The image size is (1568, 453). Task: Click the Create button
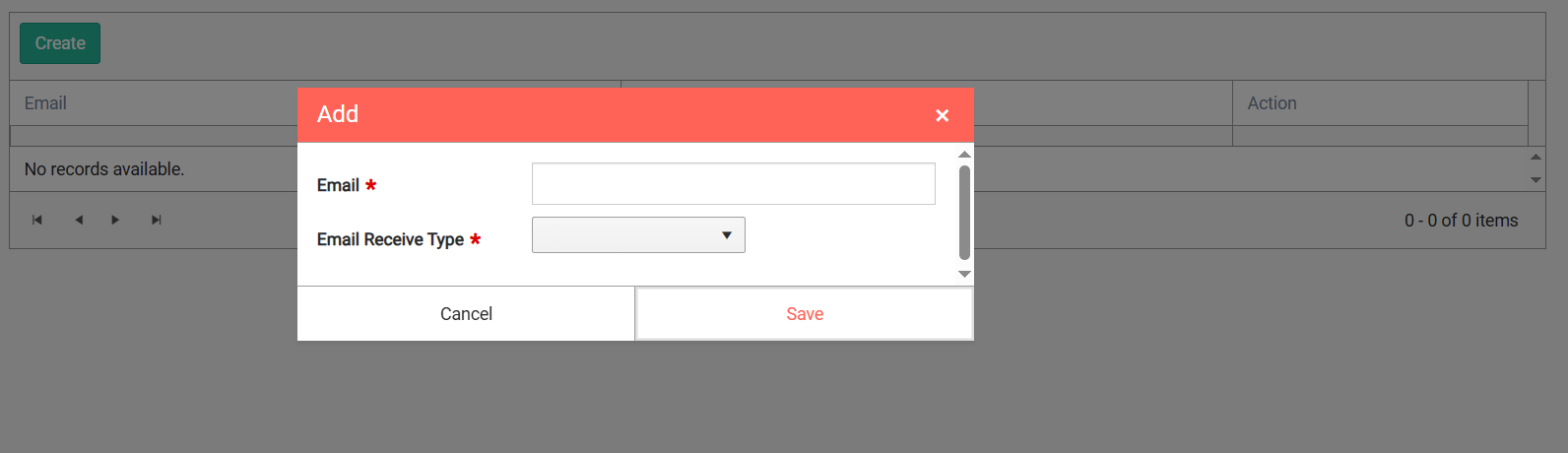click(x=60, y=43)
